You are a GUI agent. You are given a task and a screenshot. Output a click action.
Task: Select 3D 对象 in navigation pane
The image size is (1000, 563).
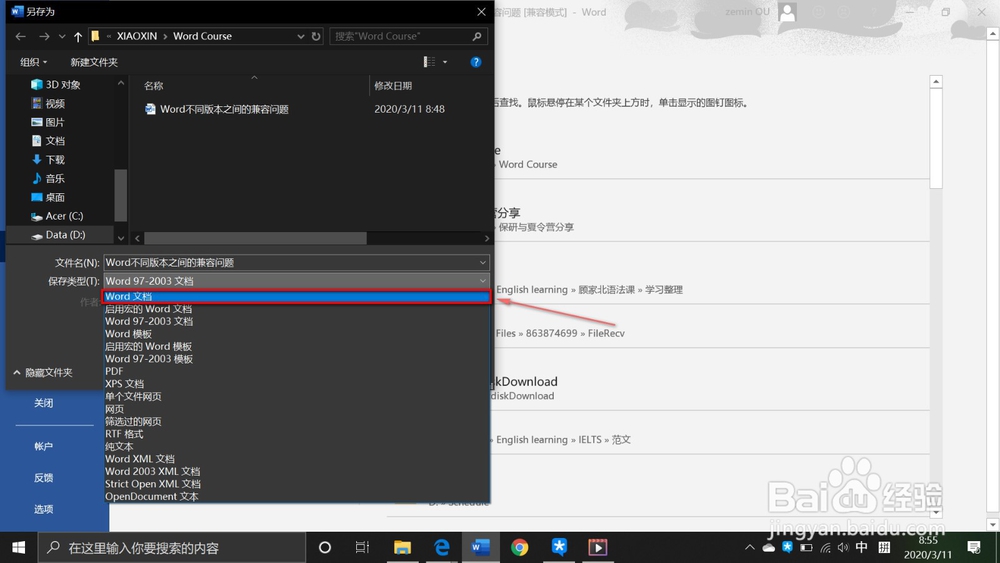56,85
